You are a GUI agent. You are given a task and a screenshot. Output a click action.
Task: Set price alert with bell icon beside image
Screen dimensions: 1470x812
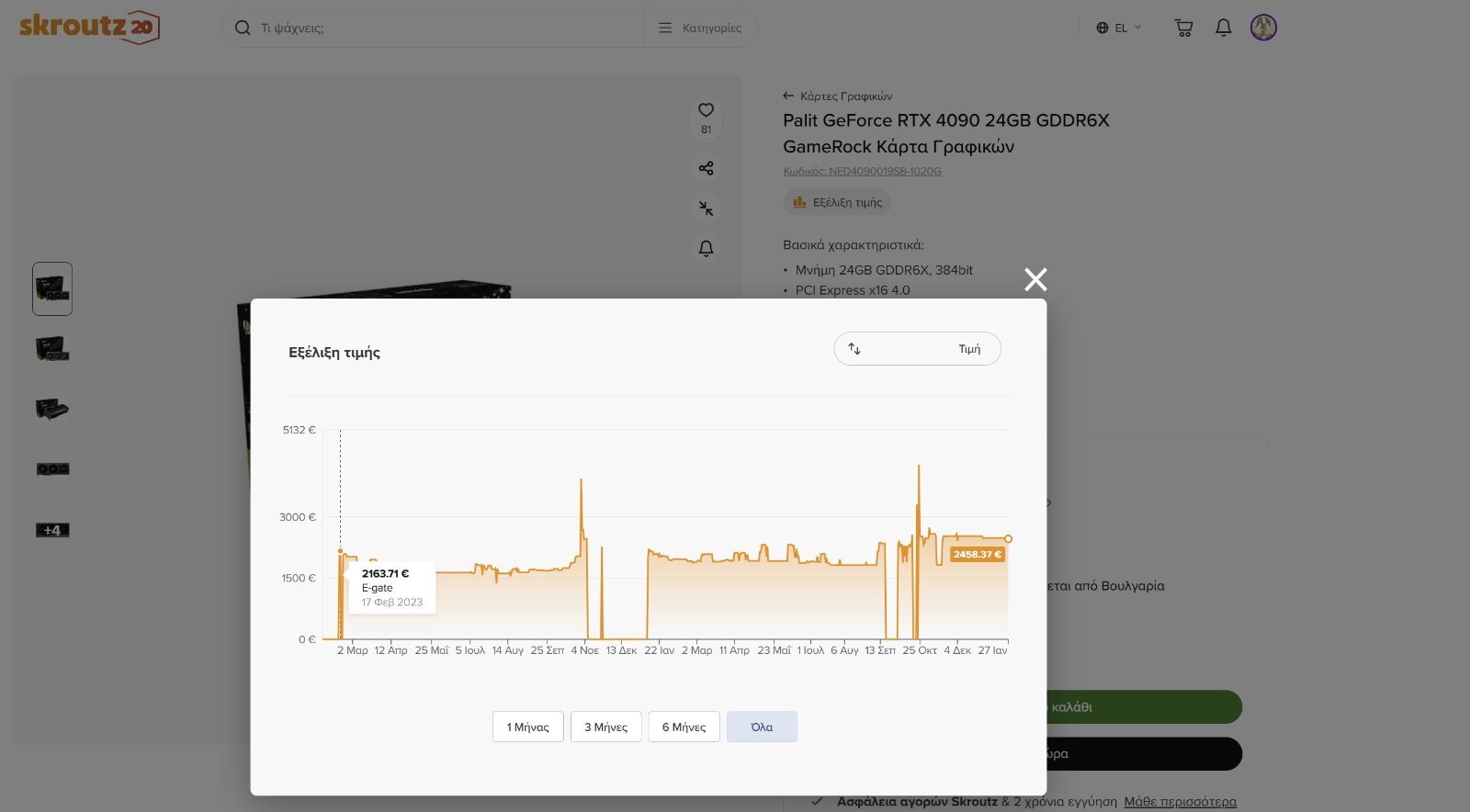tap(706, 248)
